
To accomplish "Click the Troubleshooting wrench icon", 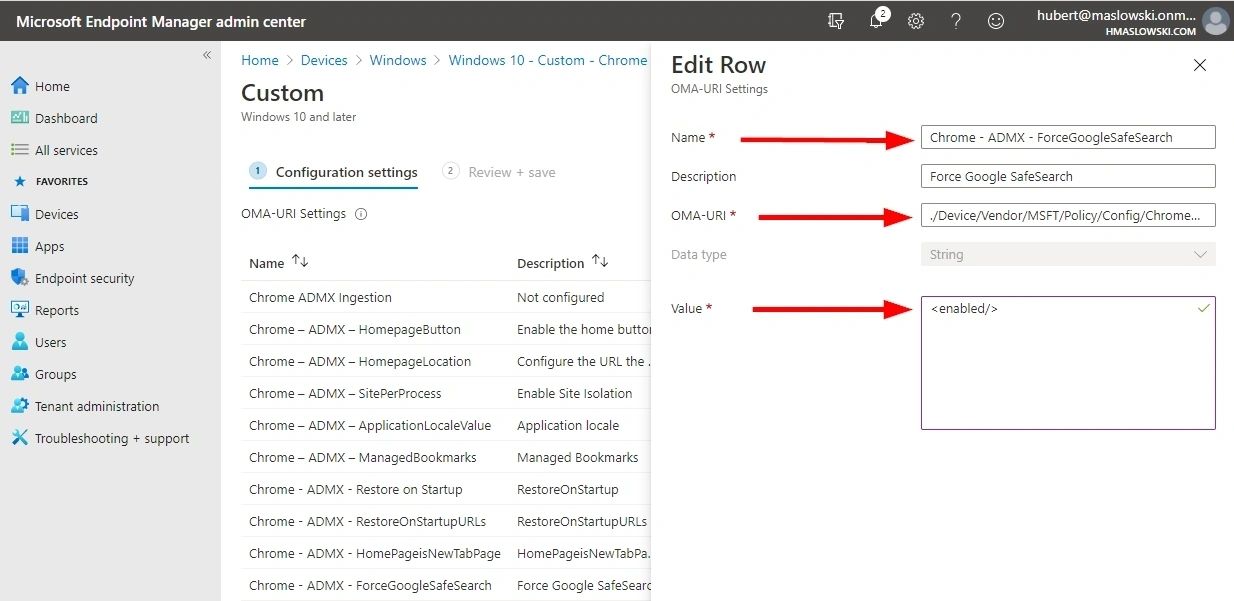I will [19, 438].
